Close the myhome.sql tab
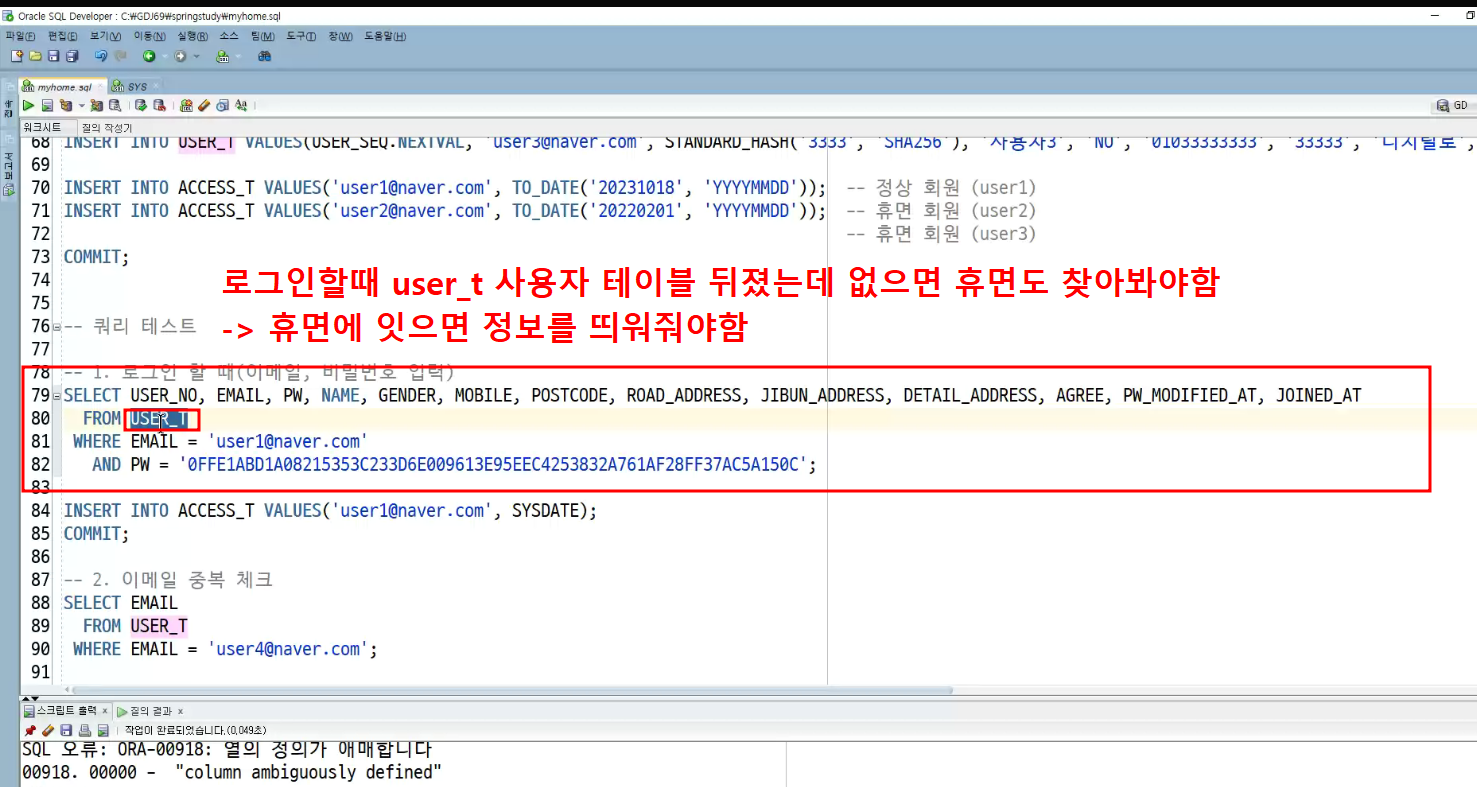Viewport: 1477px width, 787px height. coord(98,87)
